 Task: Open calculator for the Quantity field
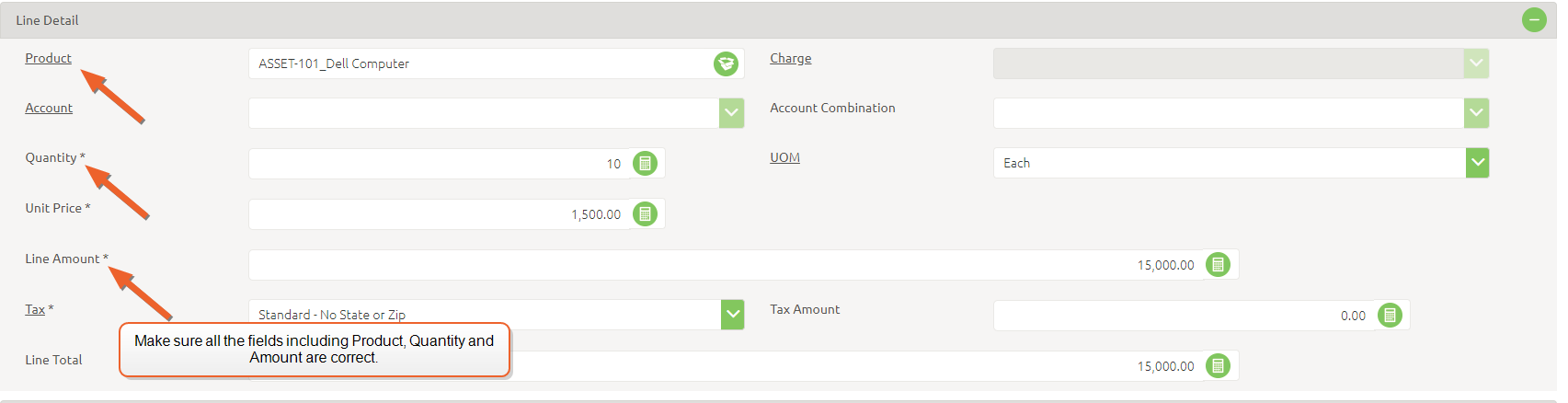(646, 164)
